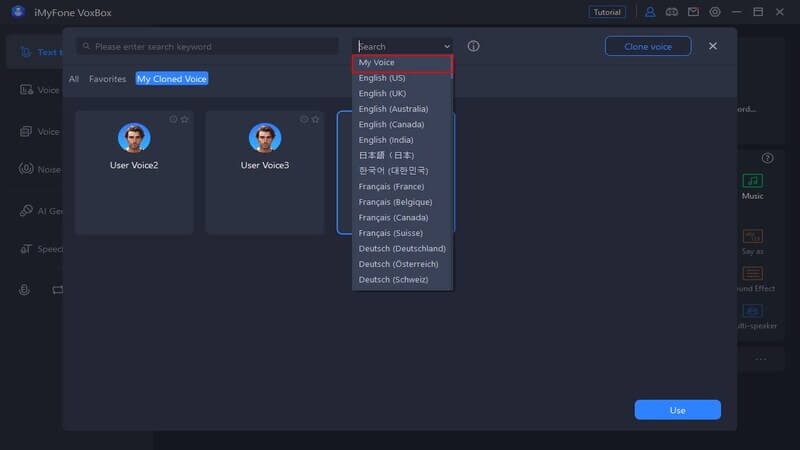Click the circle icon on User Voice2 card
Viewport: 800px width, 450px height.
(x=173, y=119)
